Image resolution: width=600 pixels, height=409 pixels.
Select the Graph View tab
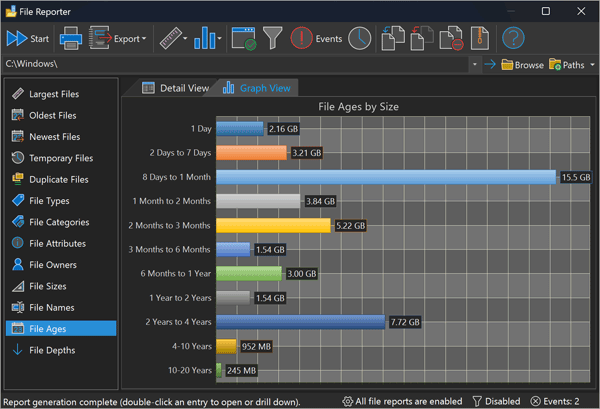257,88
